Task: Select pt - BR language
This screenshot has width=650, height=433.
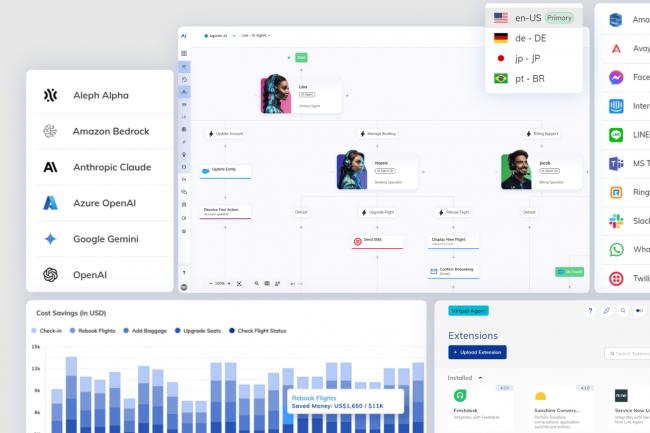Action: pos(534,79)
